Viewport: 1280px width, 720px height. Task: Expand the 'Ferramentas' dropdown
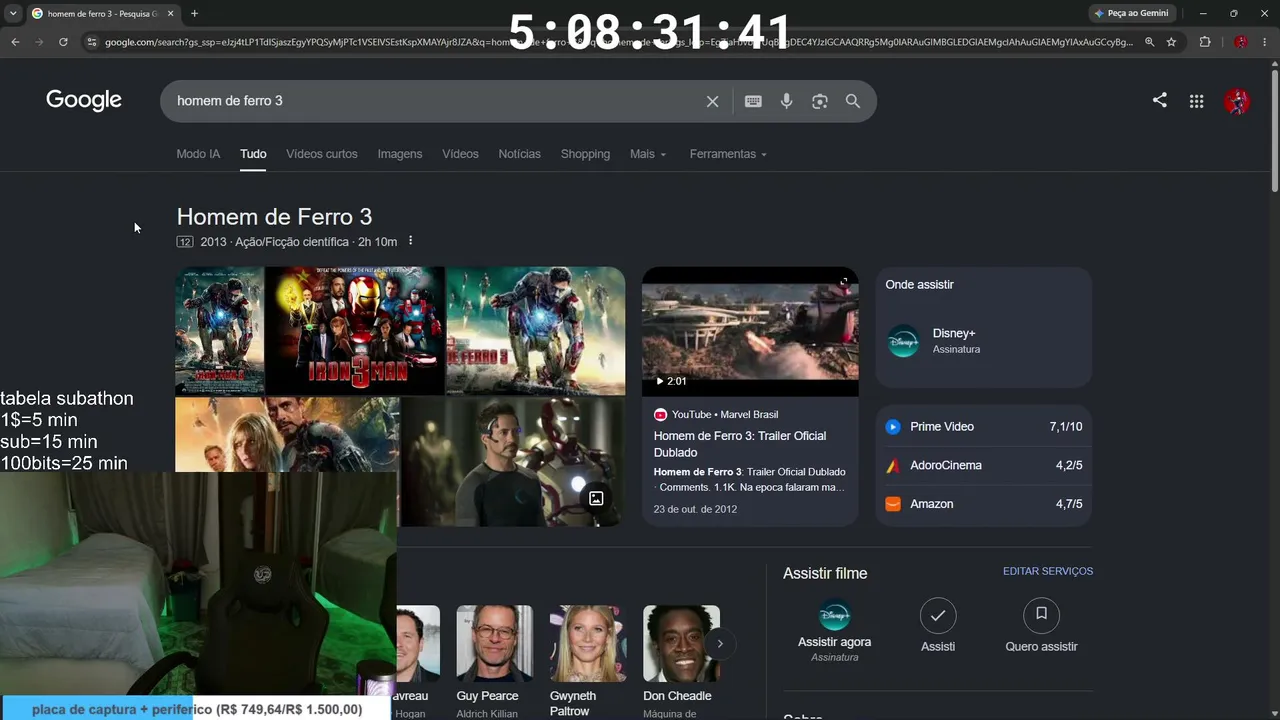(x=728, y=154)
